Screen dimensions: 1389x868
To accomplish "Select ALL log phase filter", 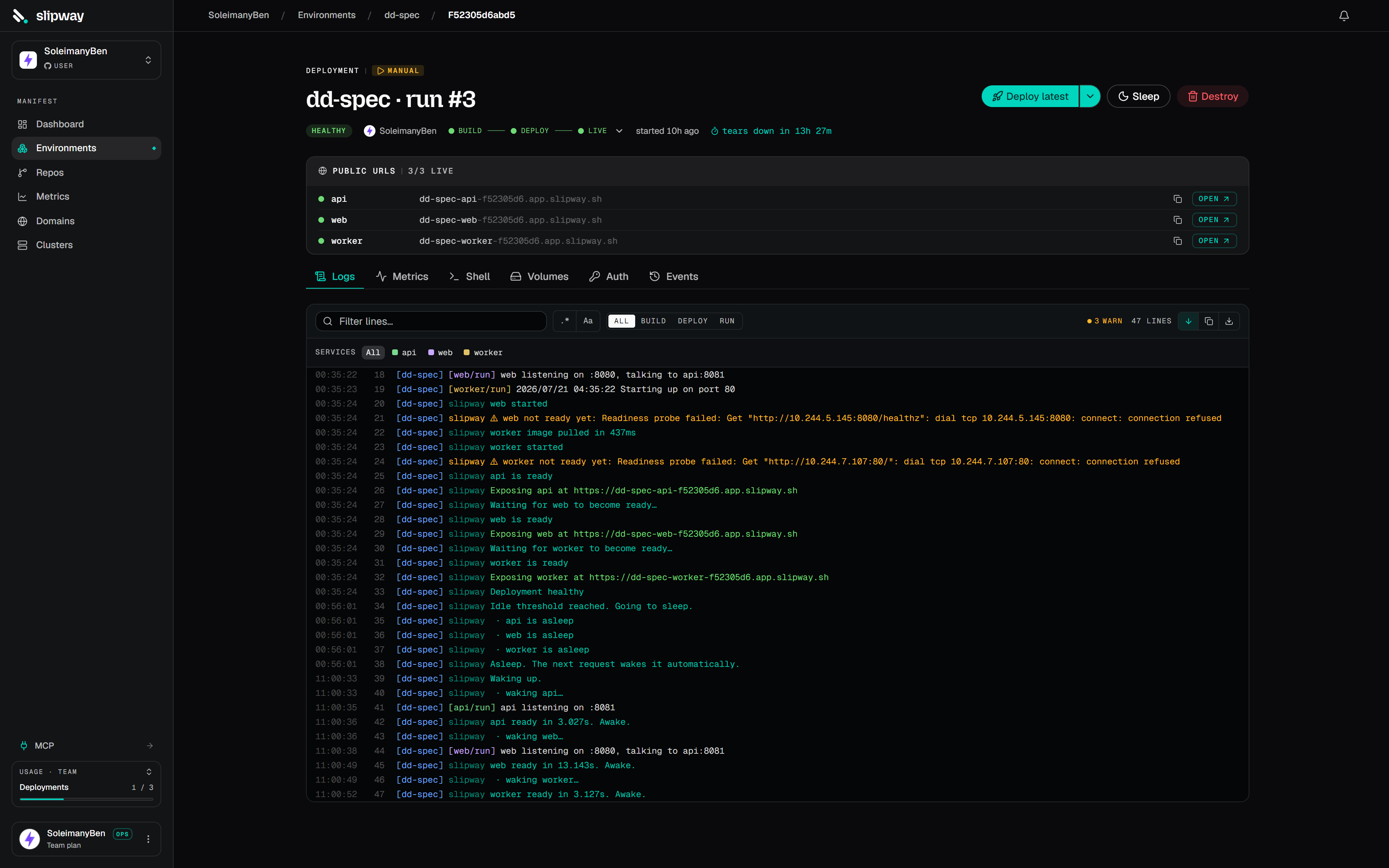I will click(x=621, y=321).
